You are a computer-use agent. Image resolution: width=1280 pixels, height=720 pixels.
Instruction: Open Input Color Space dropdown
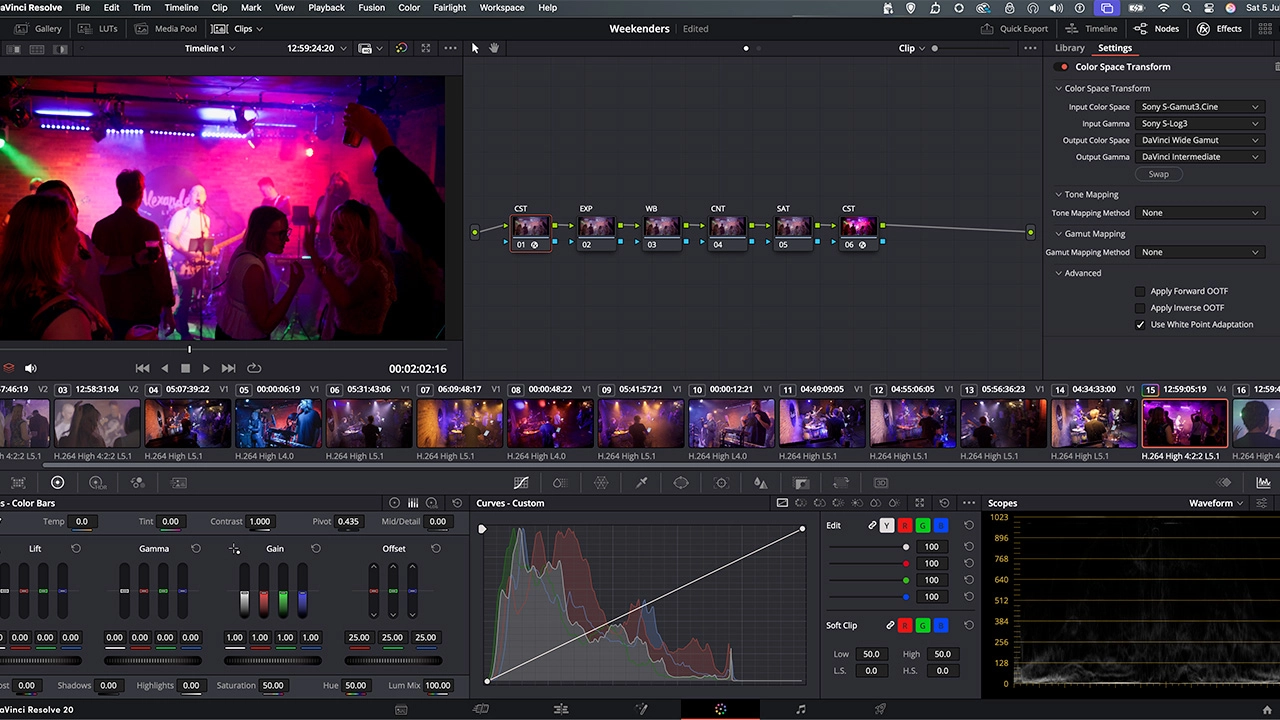click(1200, 107)
